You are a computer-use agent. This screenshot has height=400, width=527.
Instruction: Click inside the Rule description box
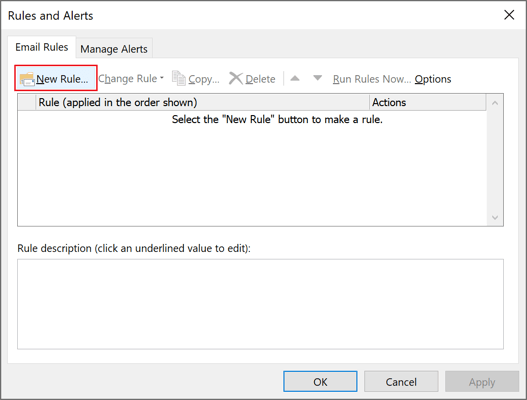[260, 304]
